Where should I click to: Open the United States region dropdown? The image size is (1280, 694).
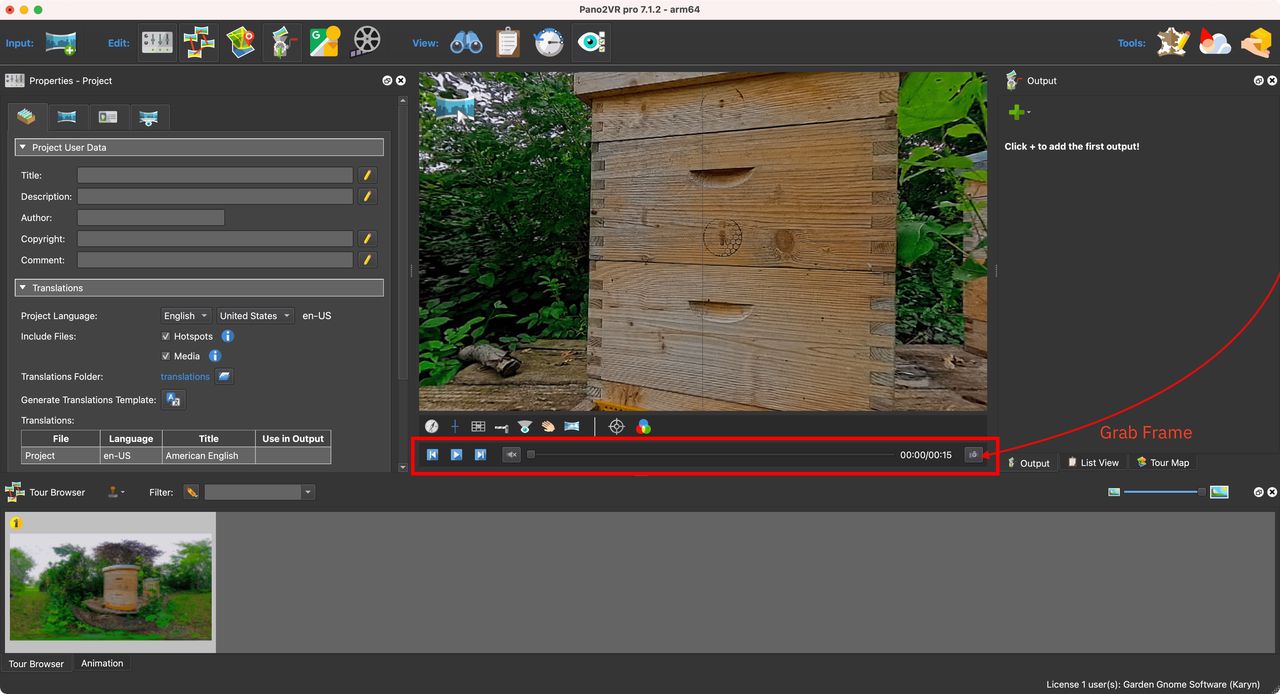coord(254,315)
